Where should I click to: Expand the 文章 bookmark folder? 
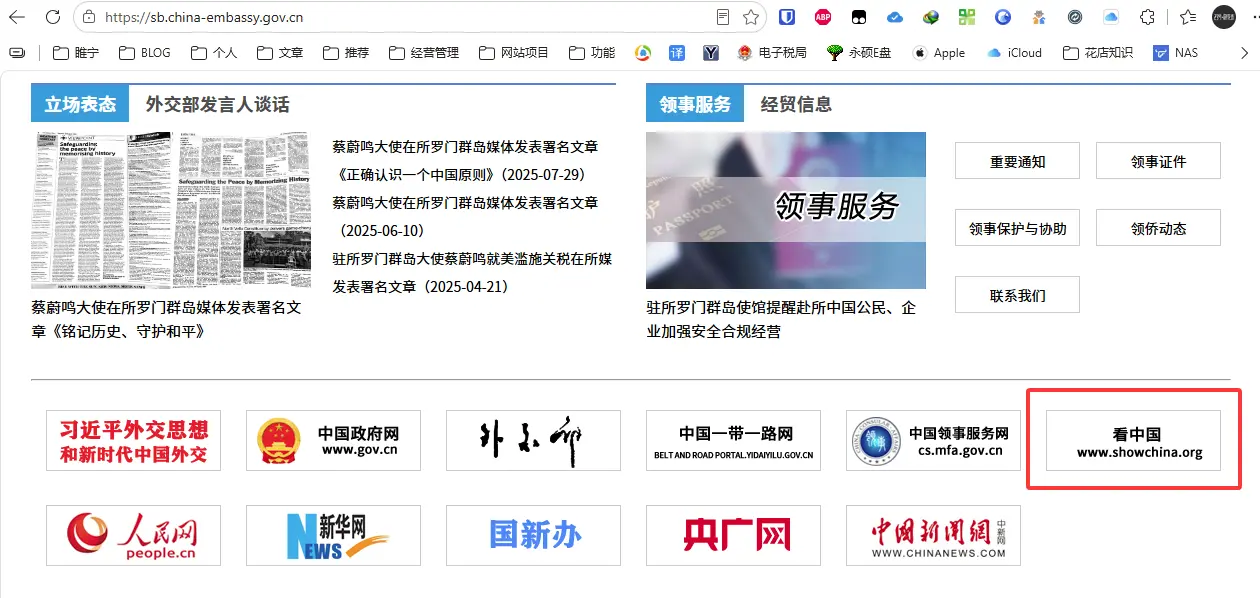[280, 52]
